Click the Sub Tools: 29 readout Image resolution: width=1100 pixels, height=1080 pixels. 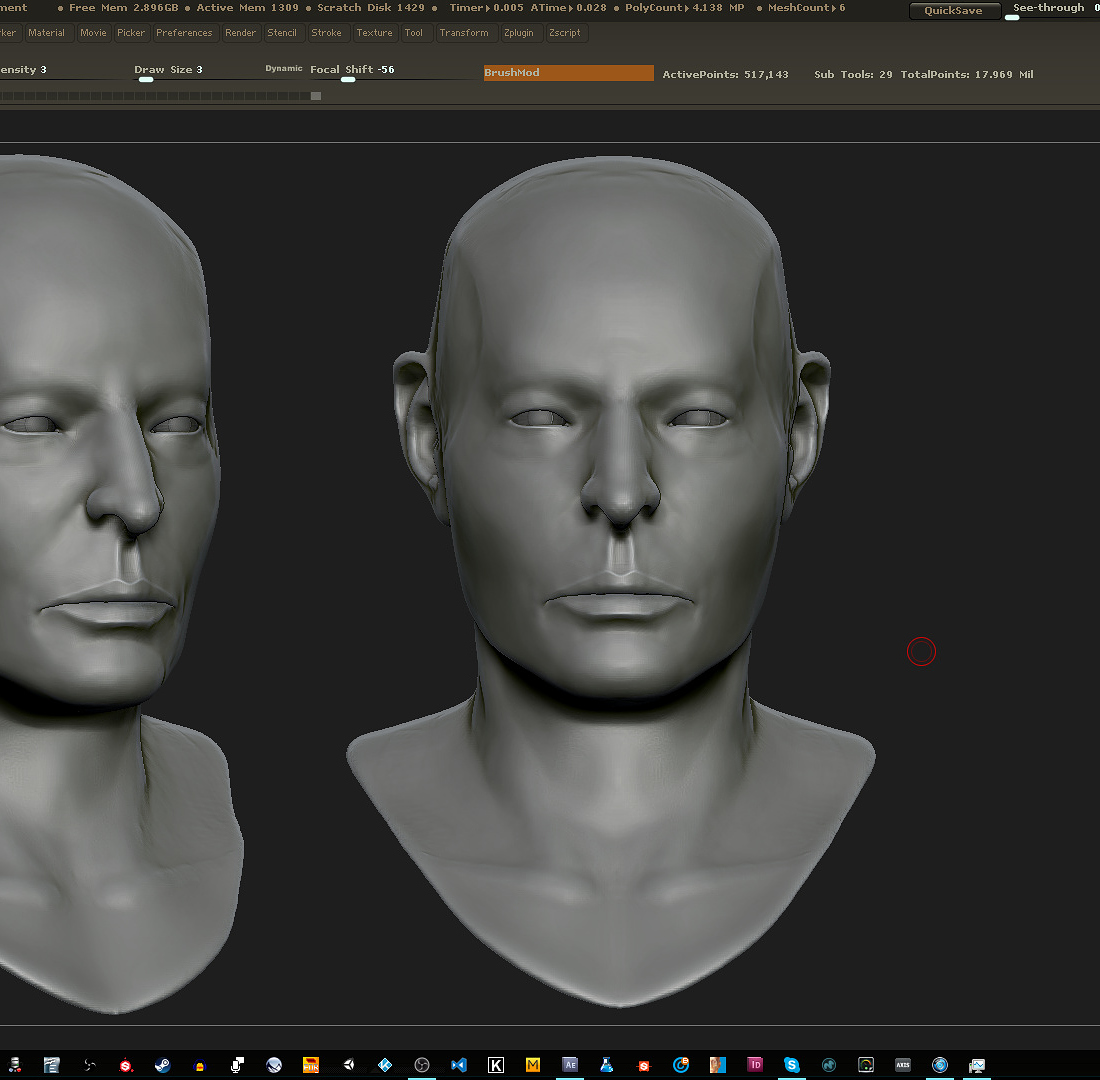coord(853,74)
